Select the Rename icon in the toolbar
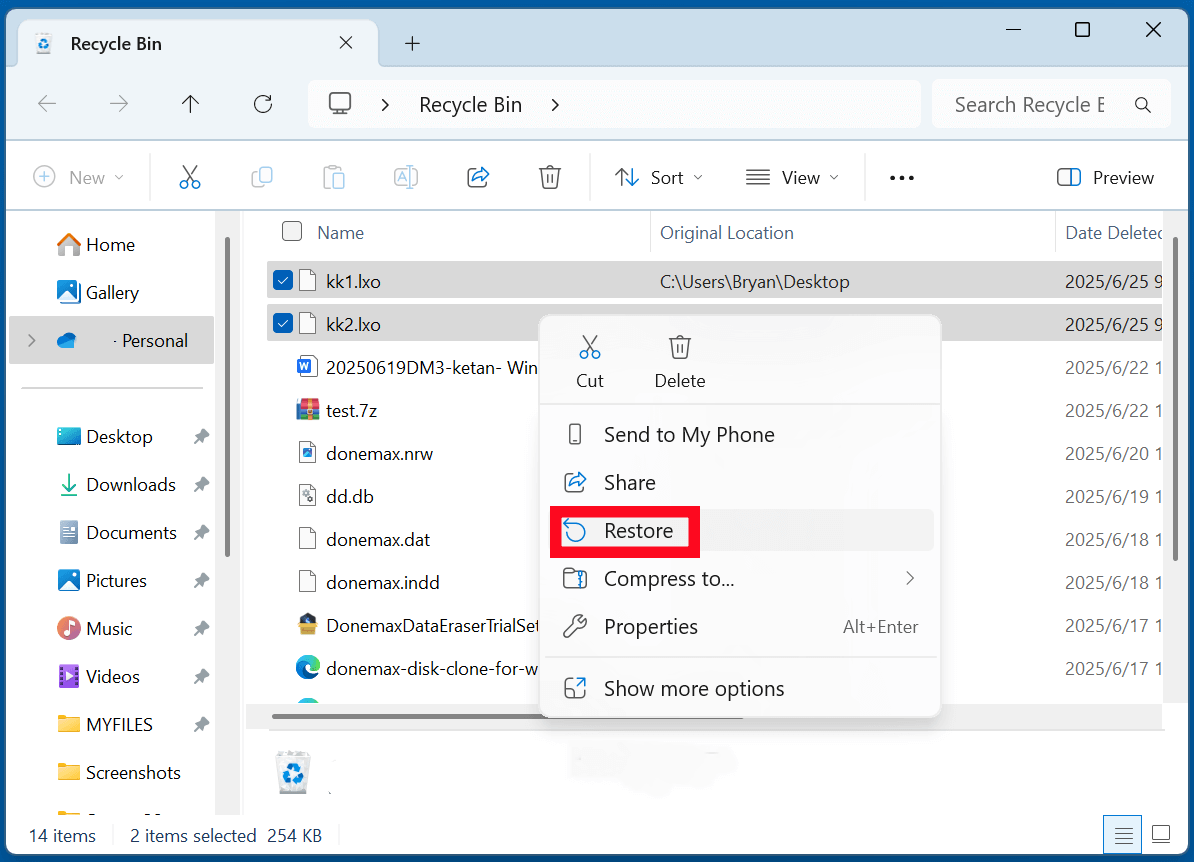1194x862 pixels. 406,177
